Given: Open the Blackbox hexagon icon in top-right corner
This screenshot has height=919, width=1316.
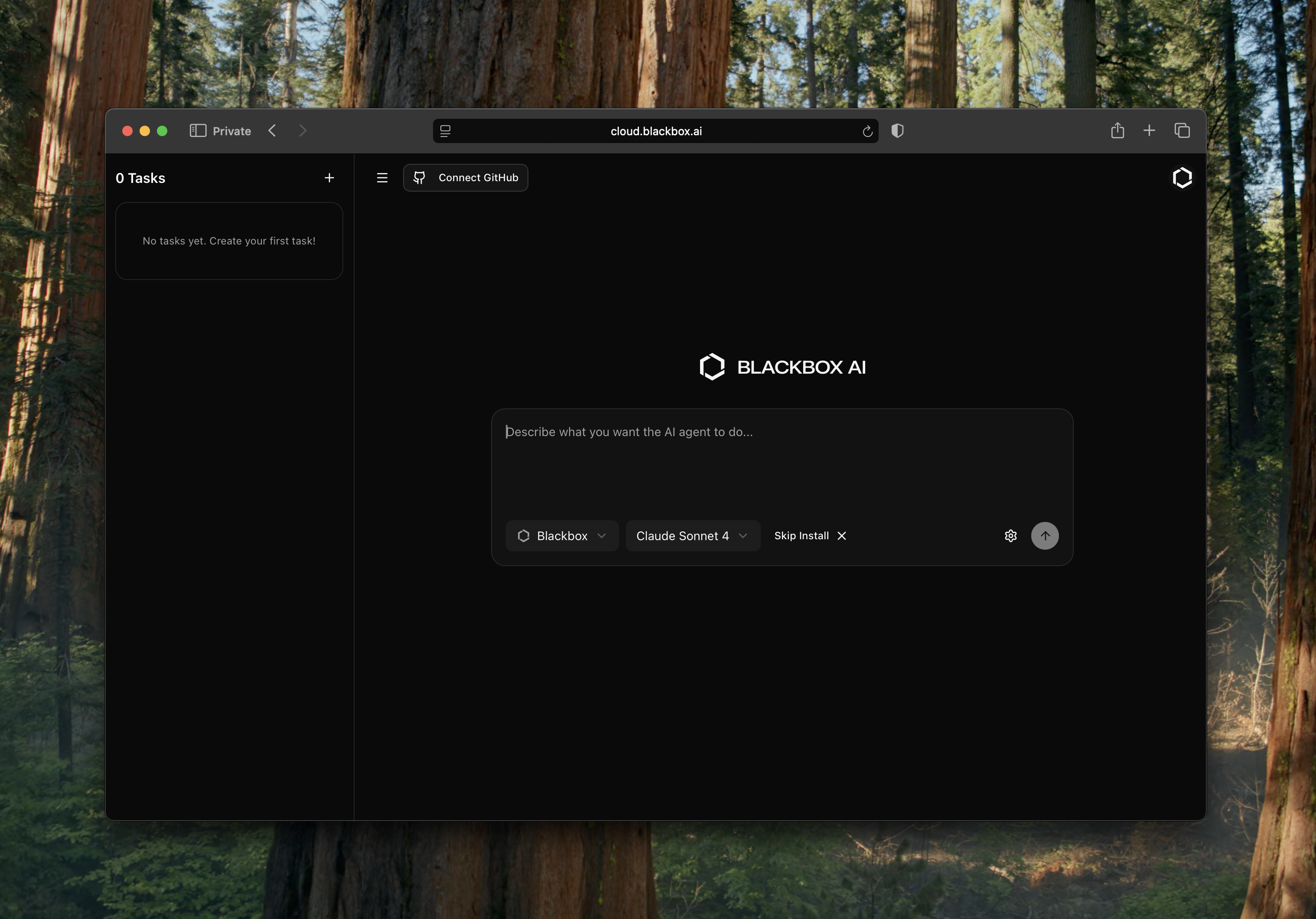Looking at the screenshot, I should coord(1182,178).
